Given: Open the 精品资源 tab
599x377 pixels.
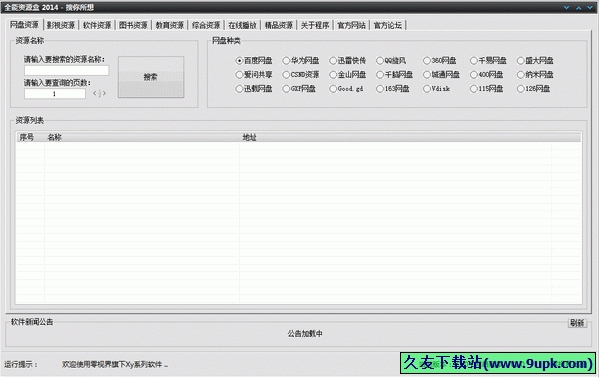Looking at the screenshot, I should [x=279, y=25].
